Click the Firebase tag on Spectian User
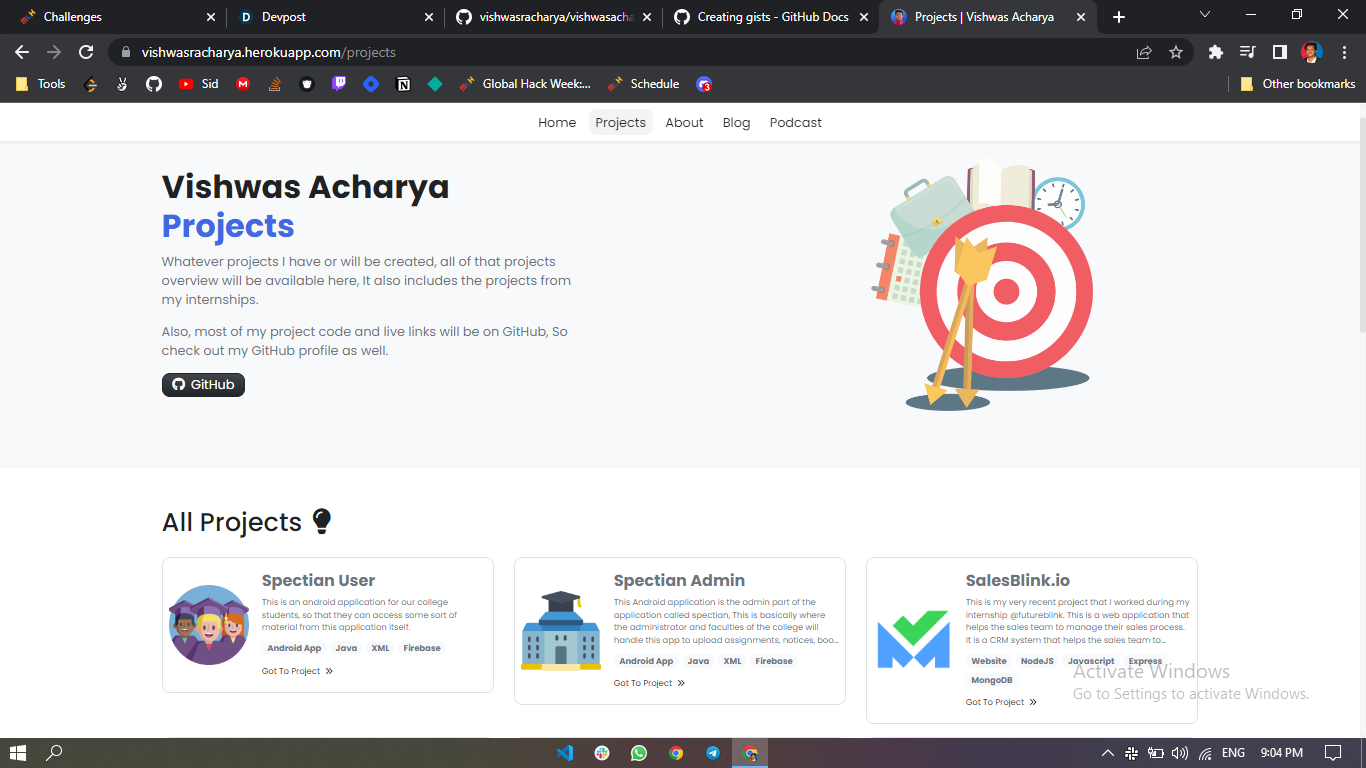1366x768 pixels. click(x=422, y=648)
